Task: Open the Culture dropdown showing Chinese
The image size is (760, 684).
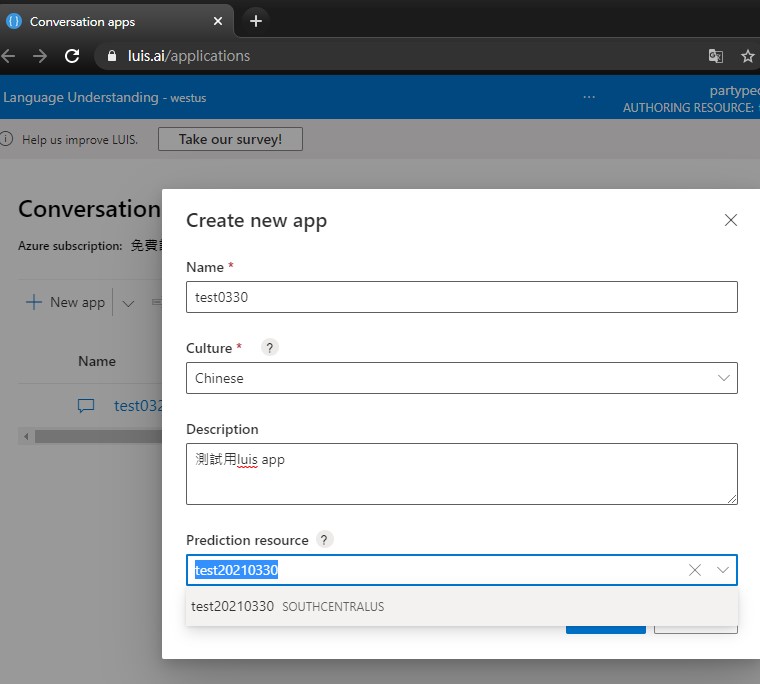Action: tap(461, 378)
